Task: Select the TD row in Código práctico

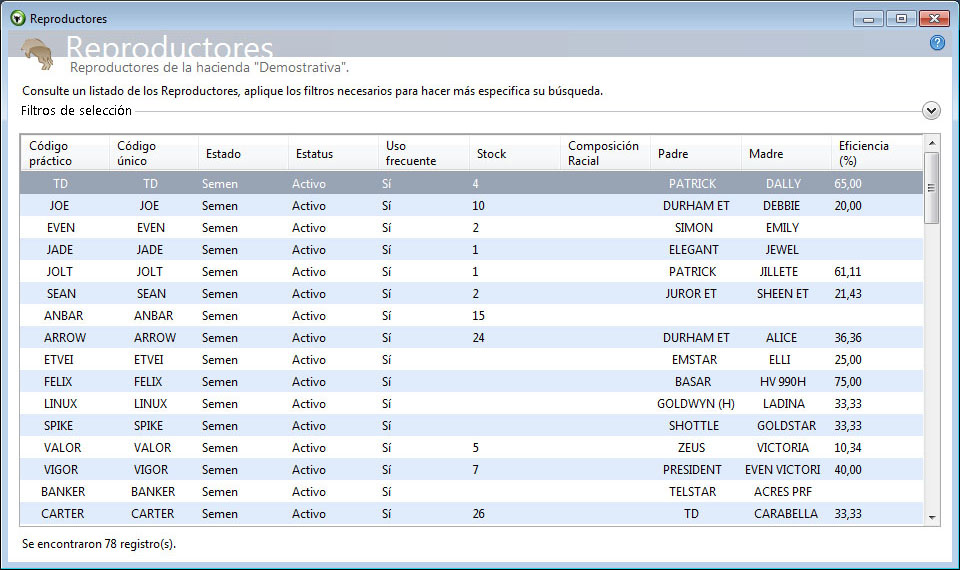Action: click(x=61, y=184)
